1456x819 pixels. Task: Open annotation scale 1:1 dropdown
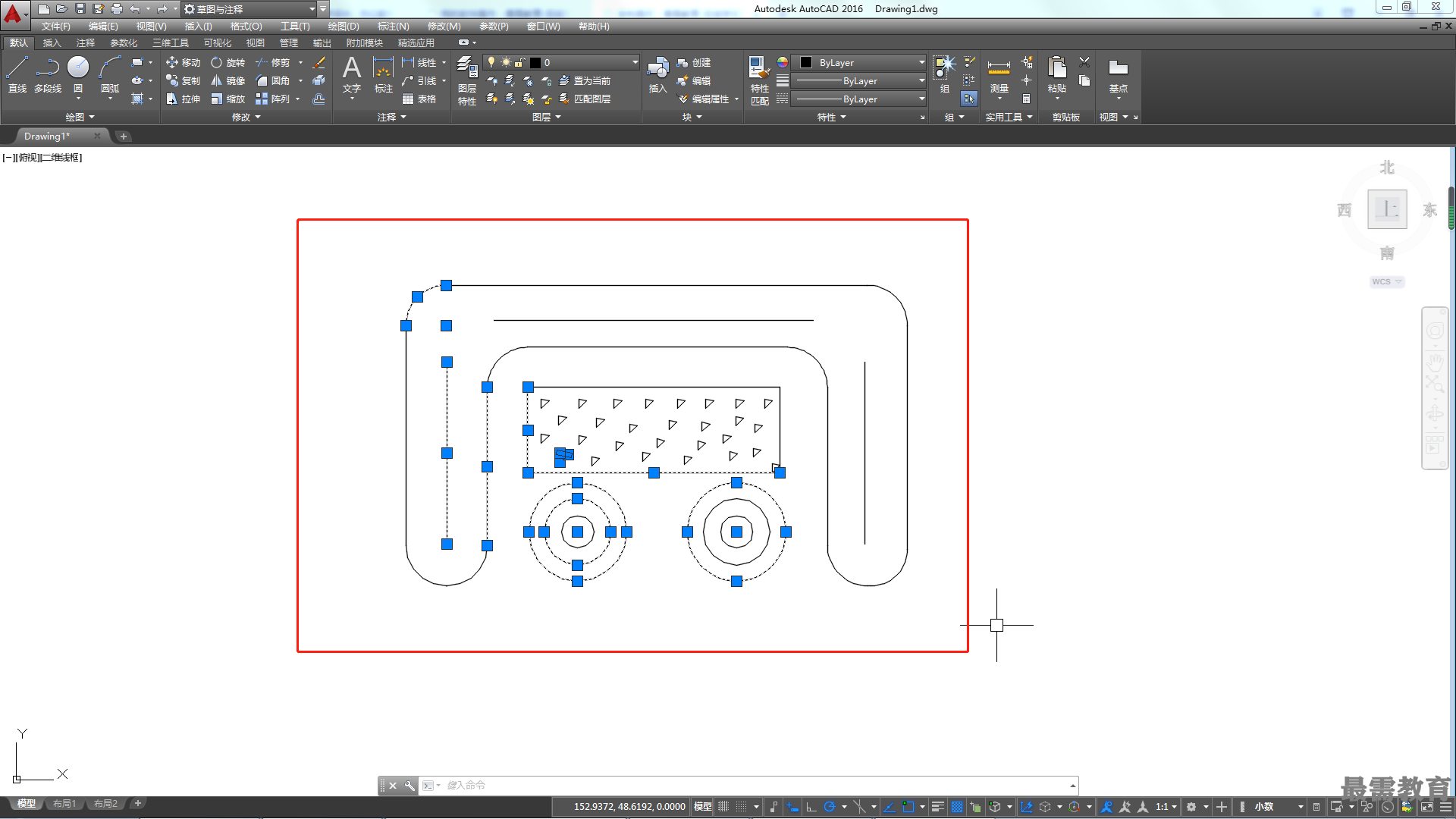(x=1166, y=806)
